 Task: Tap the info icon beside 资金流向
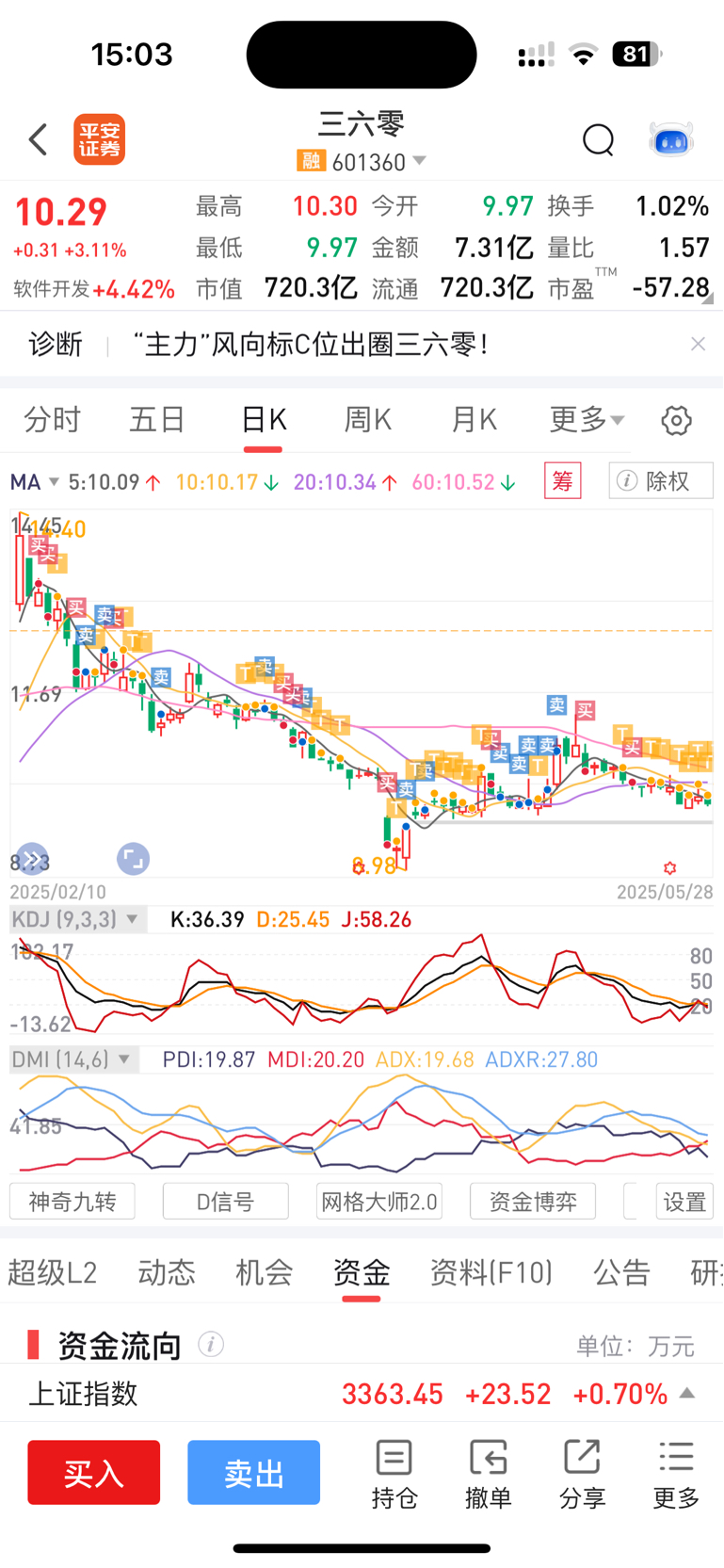point(211,1344)
